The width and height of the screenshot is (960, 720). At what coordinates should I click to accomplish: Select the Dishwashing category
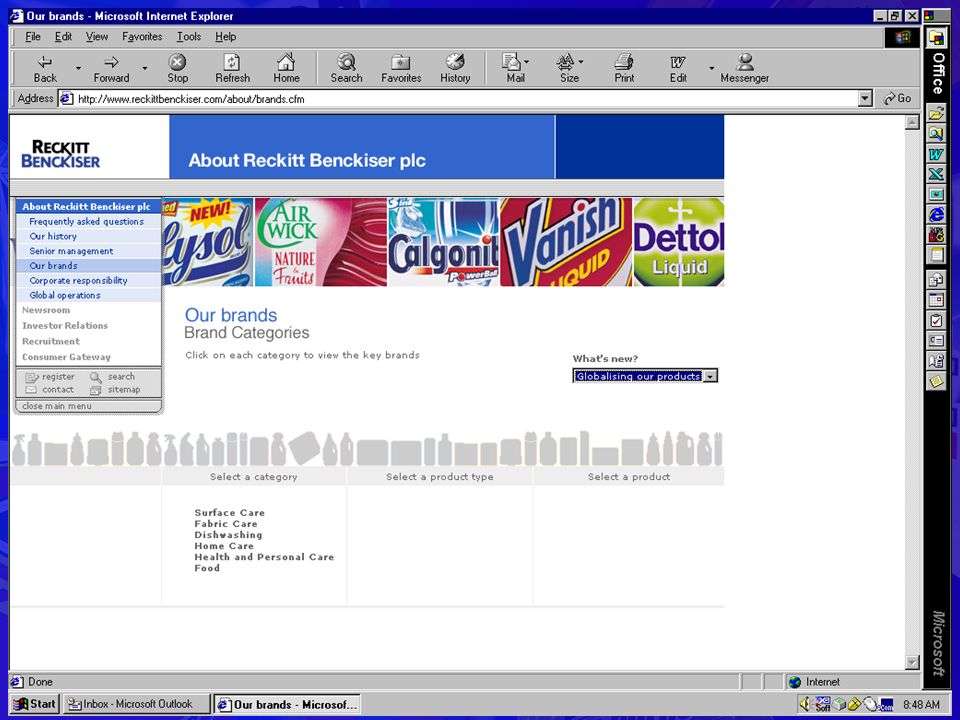click(228, 534)
